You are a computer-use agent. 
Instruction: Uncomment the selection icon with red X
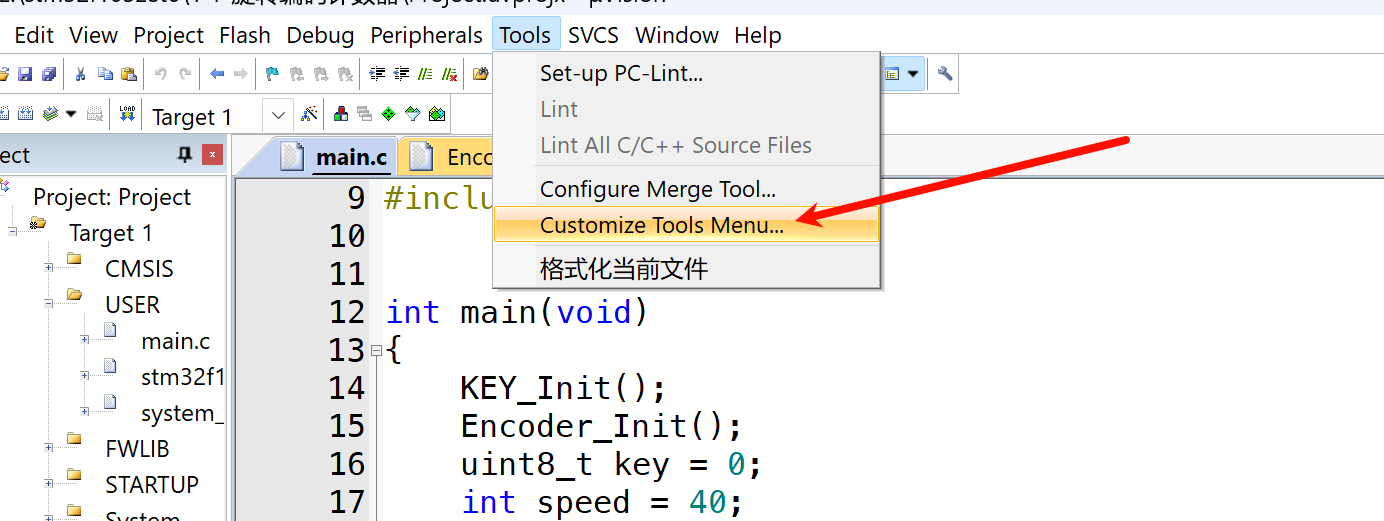pyautogui.click(x=449, y=74)
